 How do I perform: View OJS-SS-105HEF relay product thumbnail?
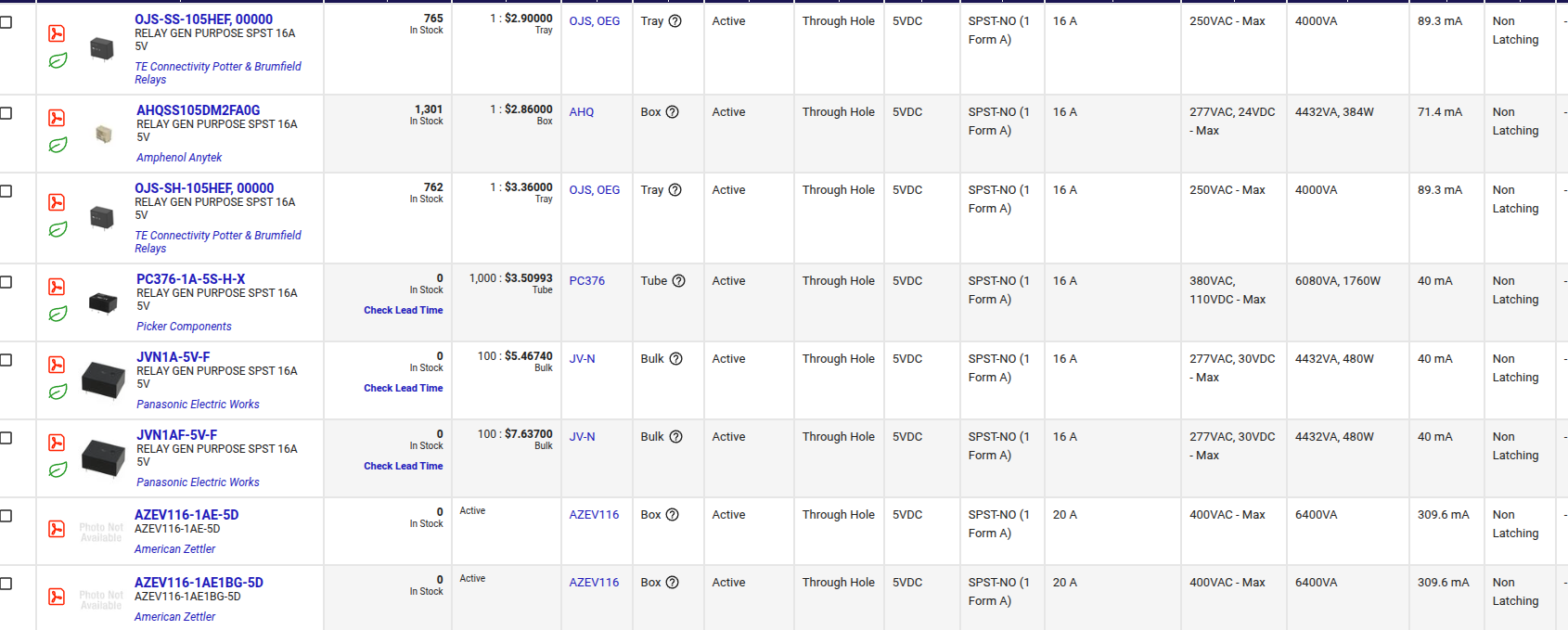coord(101,48)
